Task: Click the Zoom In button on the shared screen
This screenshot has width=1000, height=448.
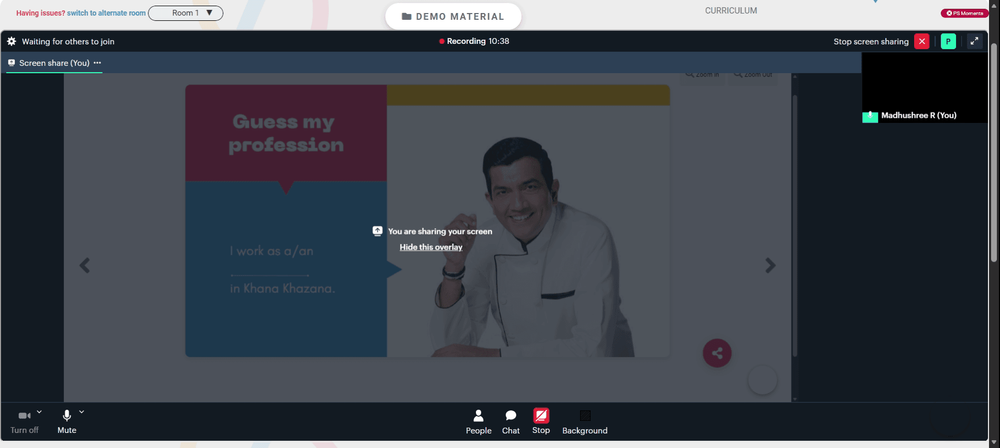Action: pos(702,75)
